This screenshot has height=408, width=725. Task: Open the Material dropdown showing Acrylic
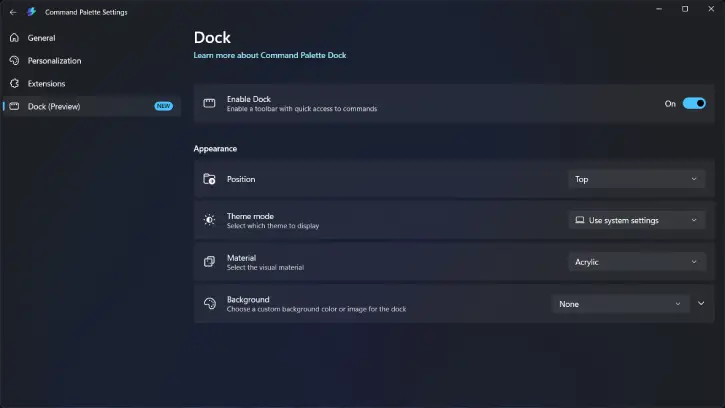pos(636,262)
